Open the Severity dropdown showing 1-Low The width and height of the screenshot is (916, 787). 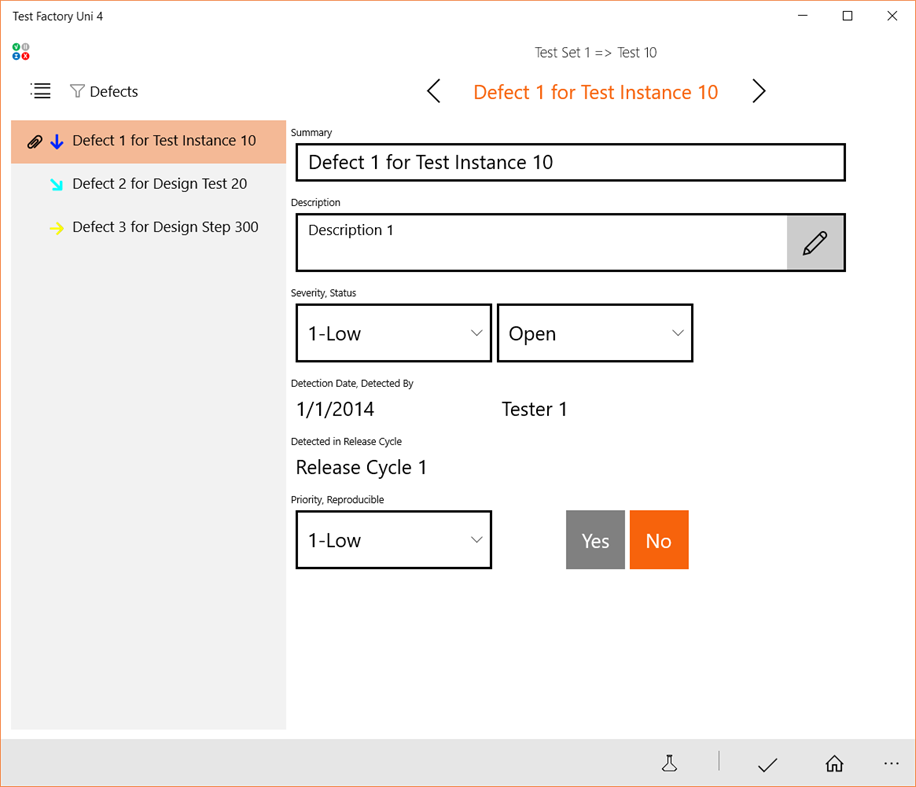coord(393,333)
